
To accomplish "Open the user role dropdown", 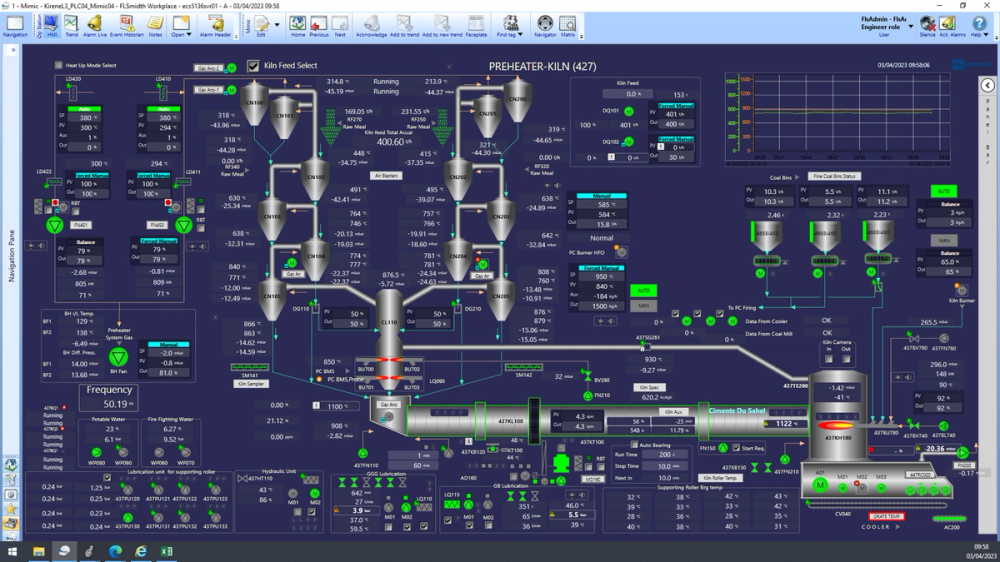I will point(911,26).
